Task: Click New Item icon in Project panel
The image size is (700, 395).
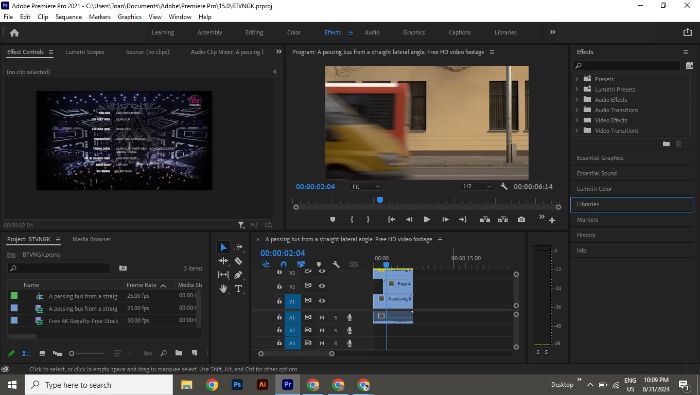Action: 195,353
